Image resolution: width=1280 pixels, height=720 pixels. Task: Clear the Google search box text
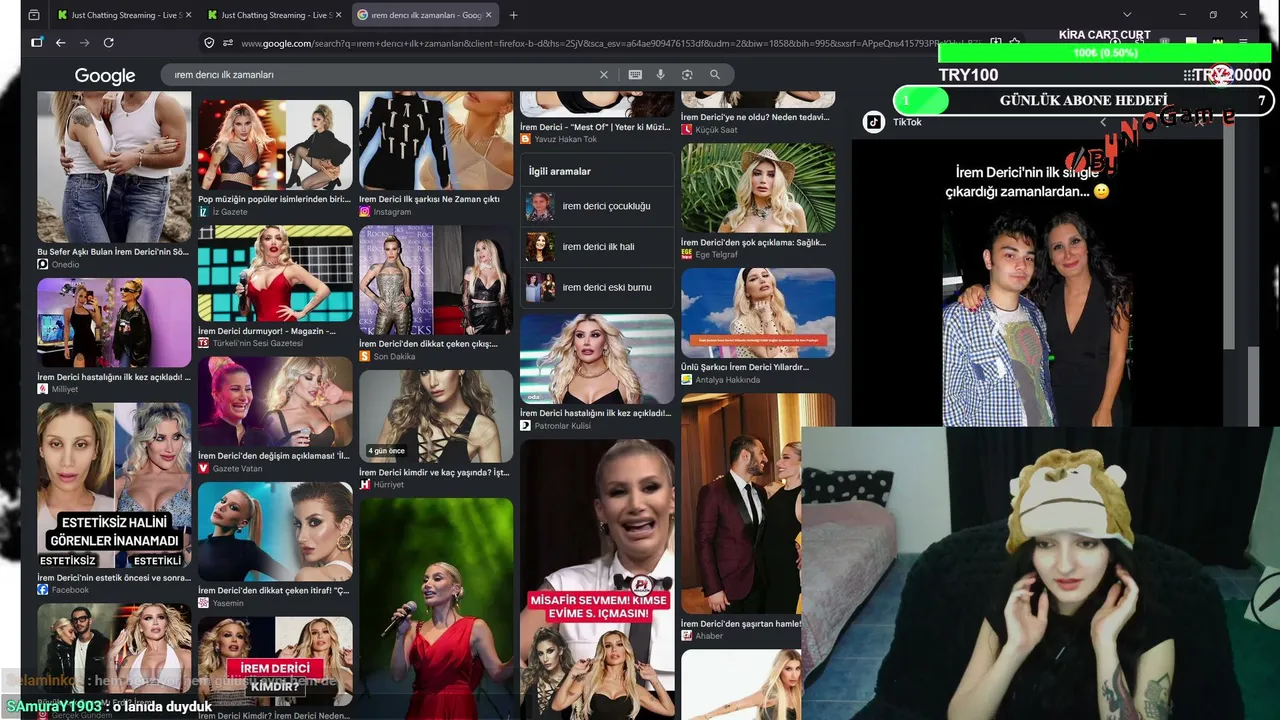[x=603, y=75]
